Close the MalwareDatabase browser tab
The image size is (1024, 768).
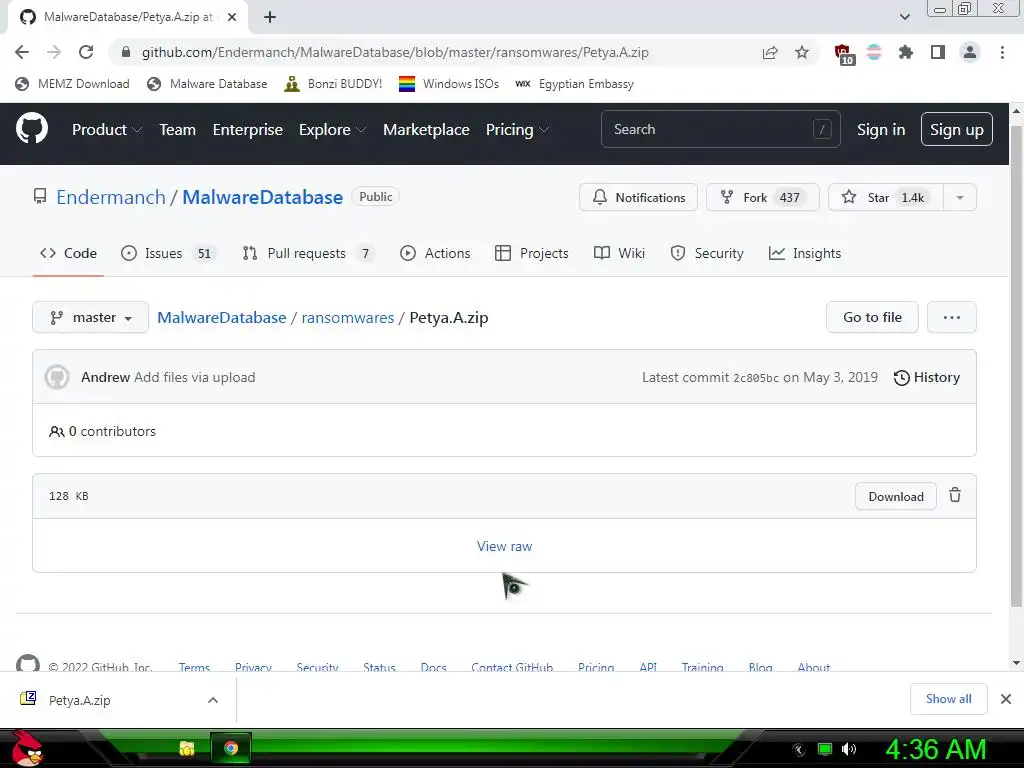(x=232, y=17)
